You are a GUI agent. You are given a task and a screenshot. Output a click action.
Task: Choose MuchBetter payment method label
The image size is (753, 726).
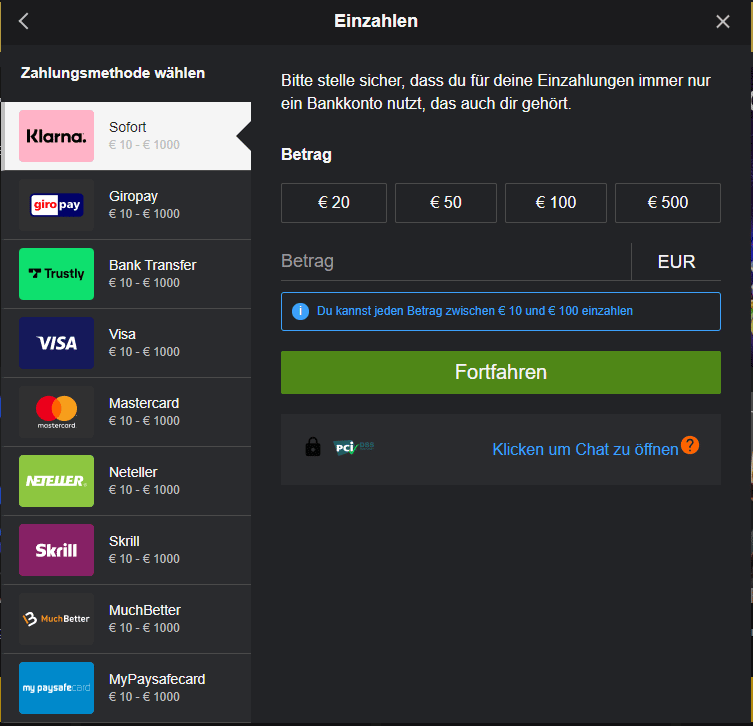(x=145, y=610)
